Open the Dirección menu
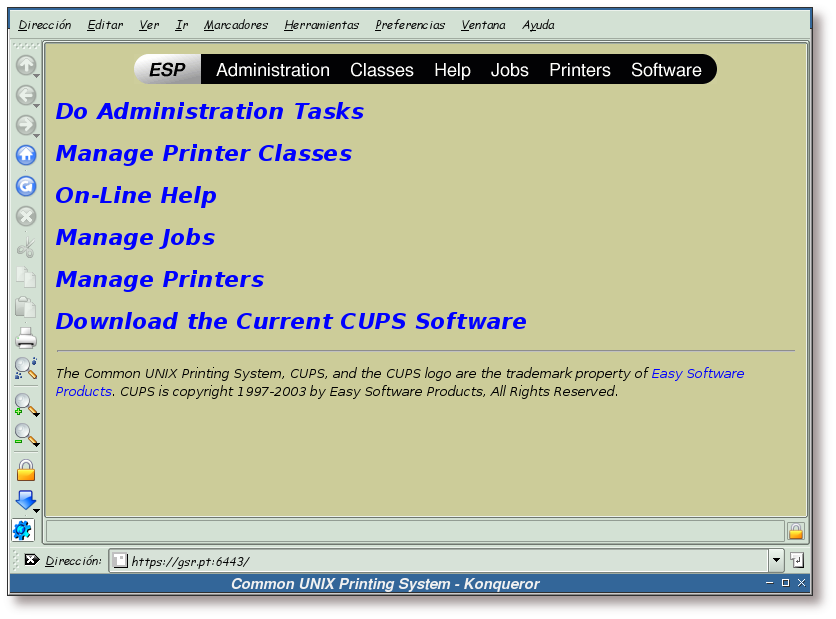The width and height of the screenshot is (836, 619). [45, 25]
